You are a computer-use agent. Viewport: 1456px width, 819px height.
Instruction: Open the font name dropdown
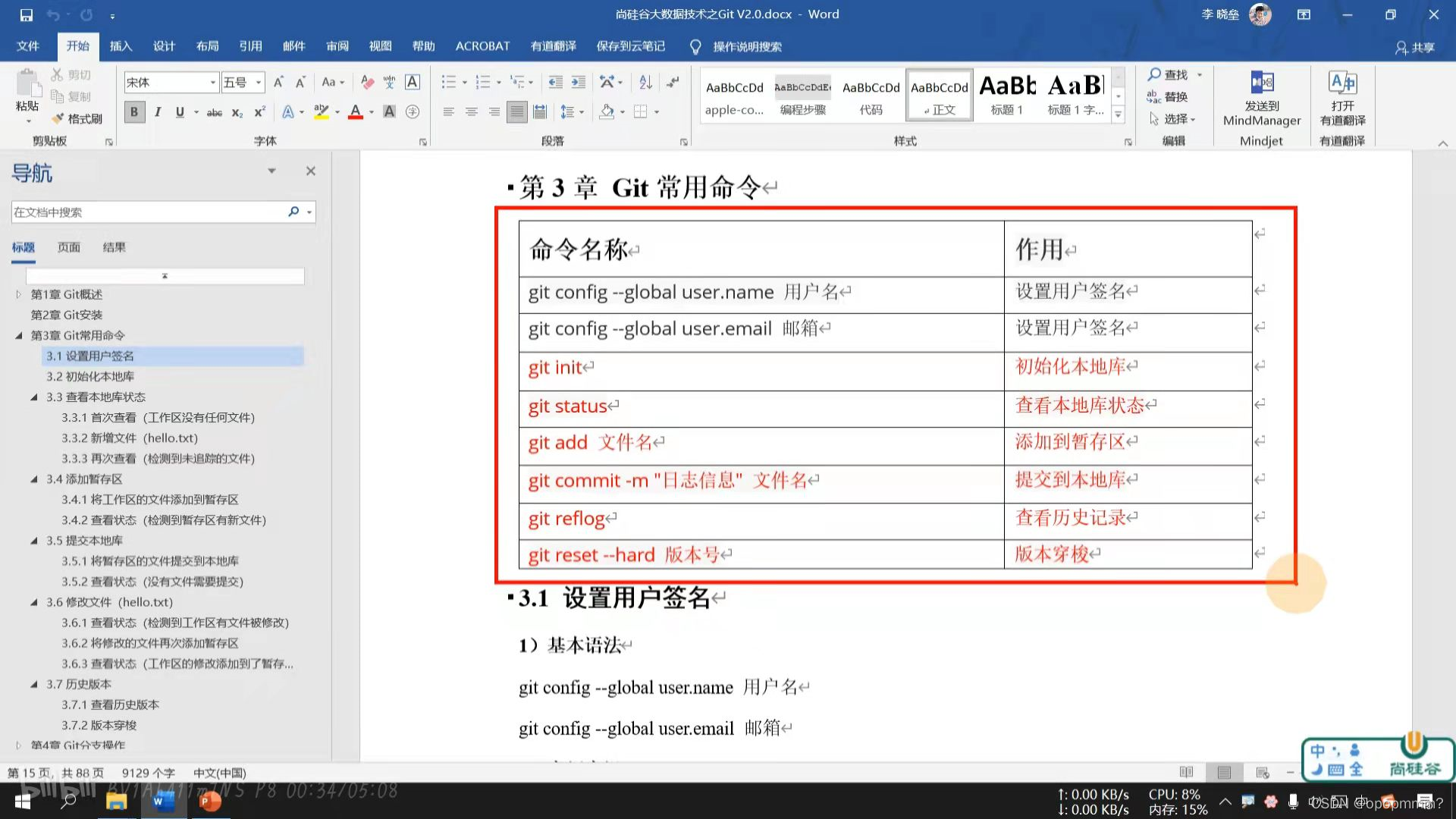[213, 82]
